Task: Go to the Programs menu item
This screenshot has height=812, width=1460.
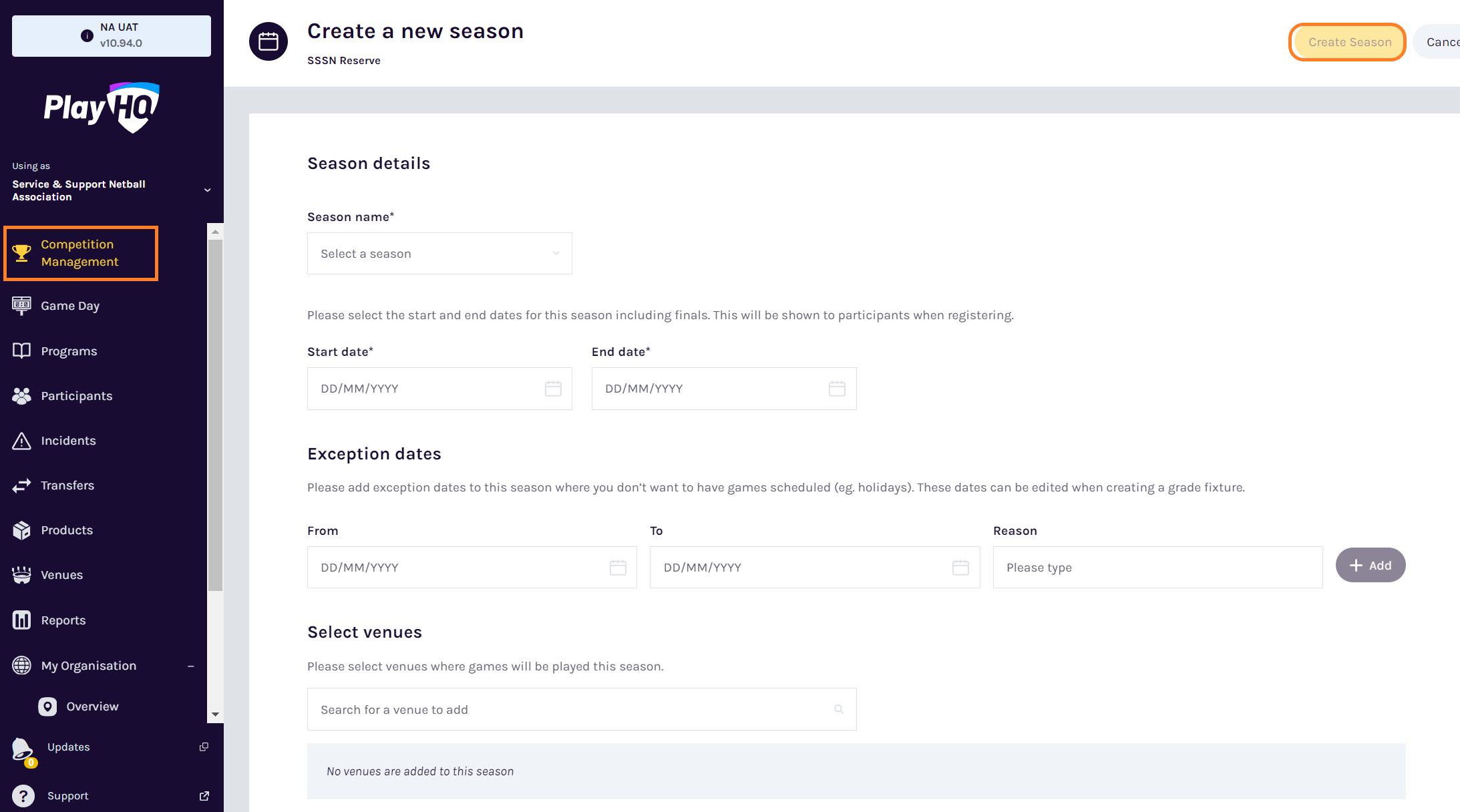Action: (69, 351)
